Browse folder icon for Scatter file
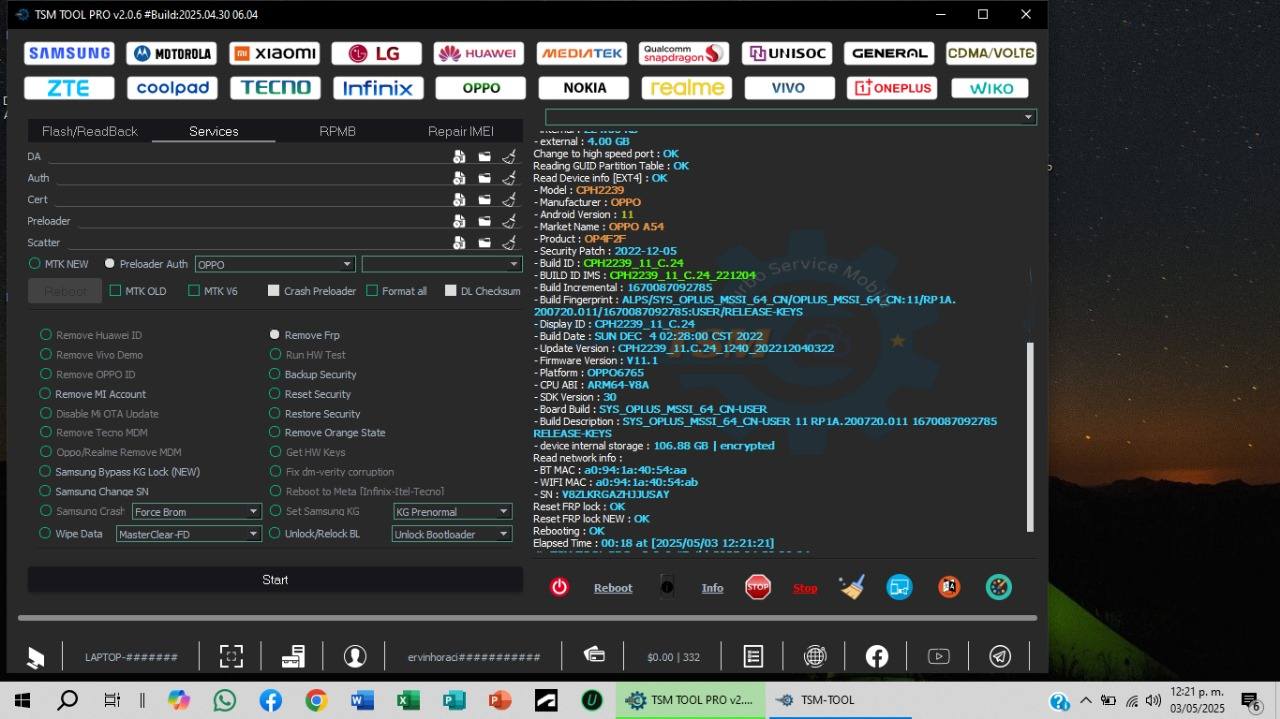 click(x=484, y=242)
